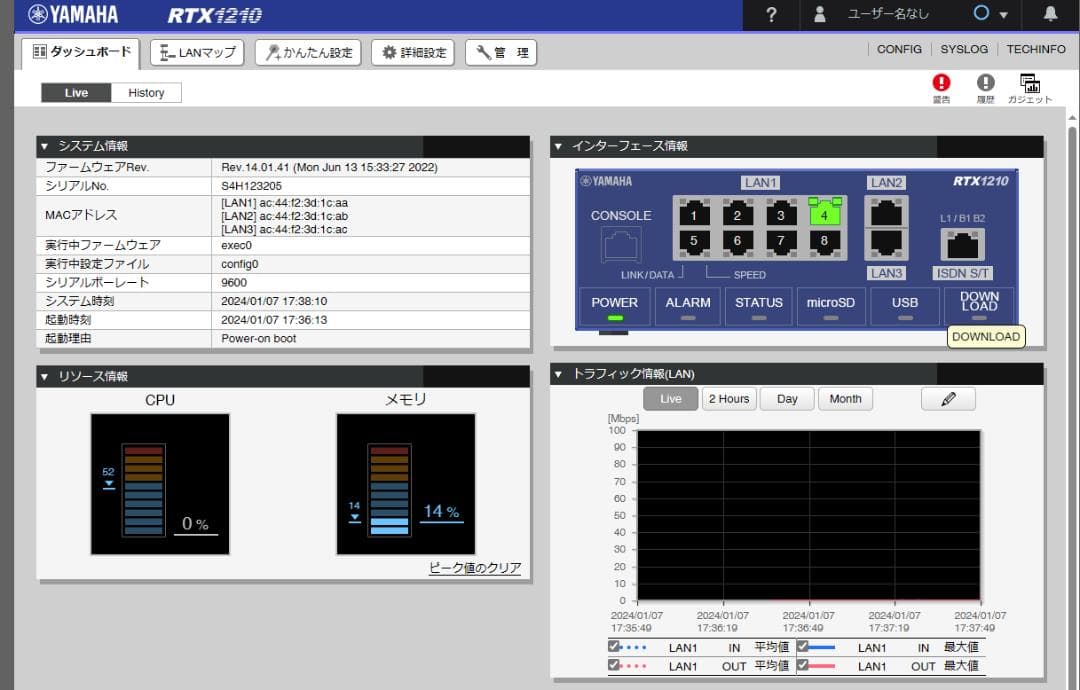Screen dimensions: 1080x690
Task: Click the POWER LED indicator
Action: pyautogui.click(x=615, y=317)
